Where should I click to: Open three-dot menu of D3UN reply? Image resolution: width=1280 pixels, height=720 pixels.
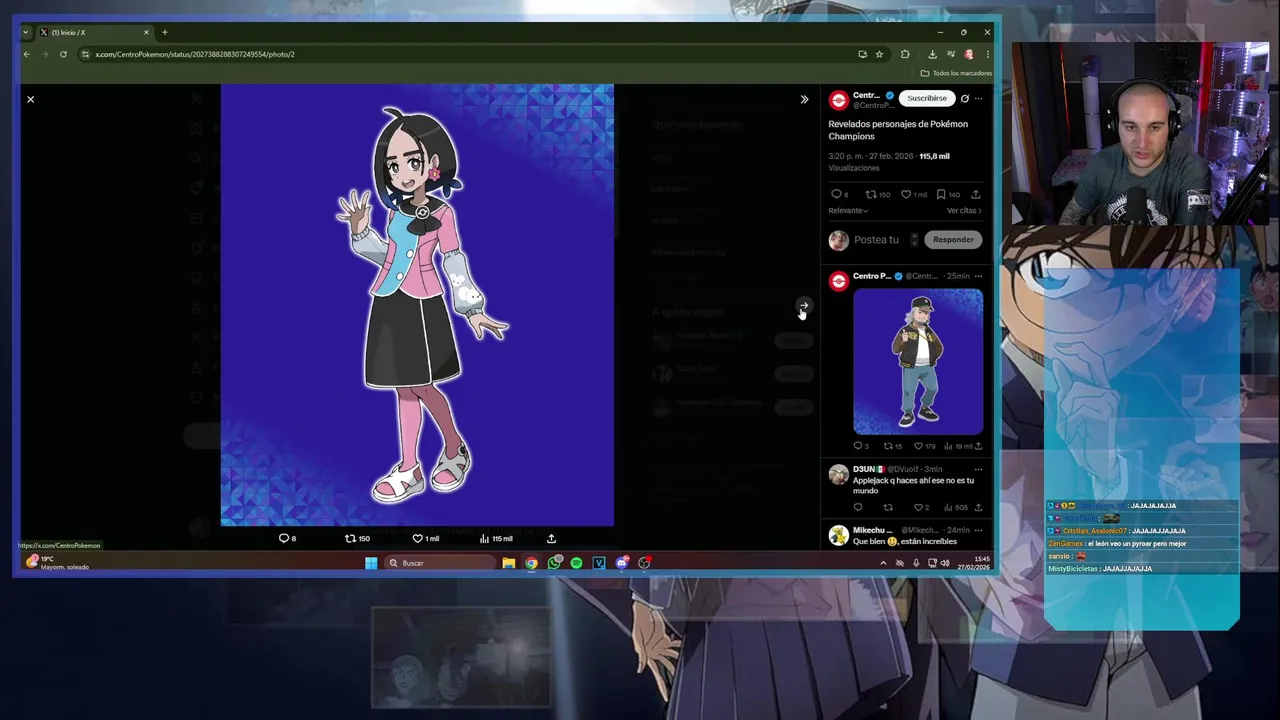click(x=978, y=469)
